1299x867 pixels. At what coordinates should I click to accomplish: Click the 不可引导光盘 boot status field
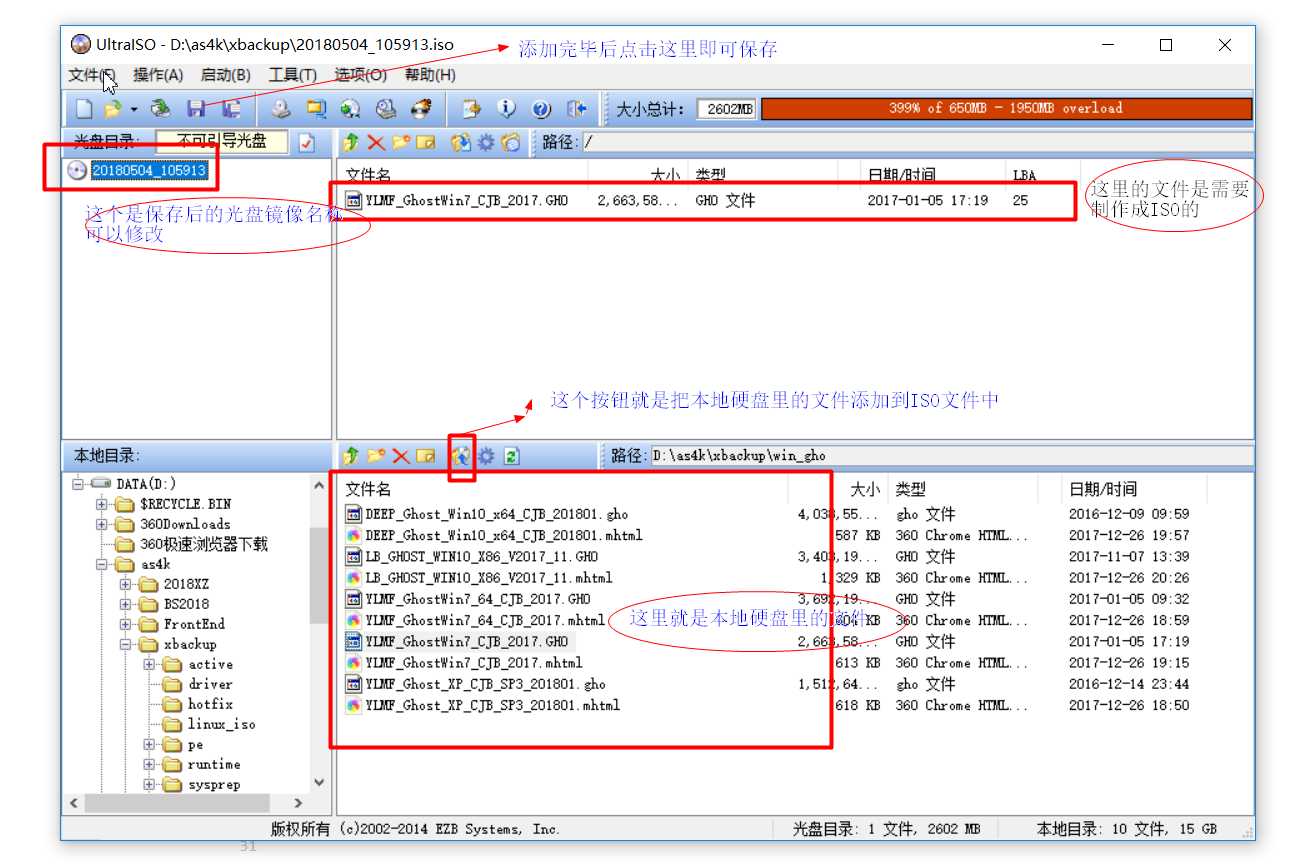coord(222,142)
